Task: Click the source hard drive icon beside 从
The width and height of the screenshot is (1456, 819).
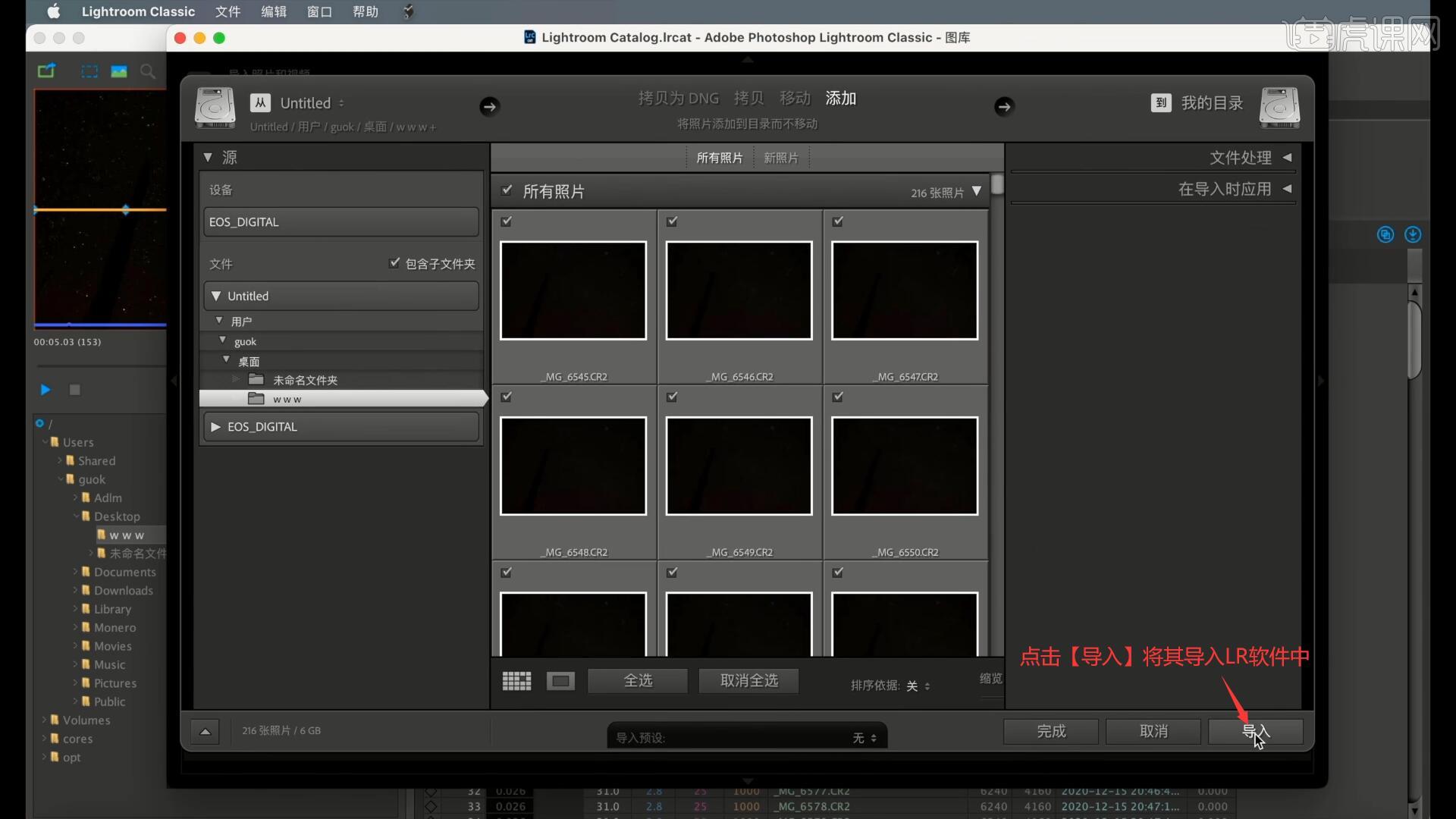Action: pyautogui.click(x=215, y=107)
